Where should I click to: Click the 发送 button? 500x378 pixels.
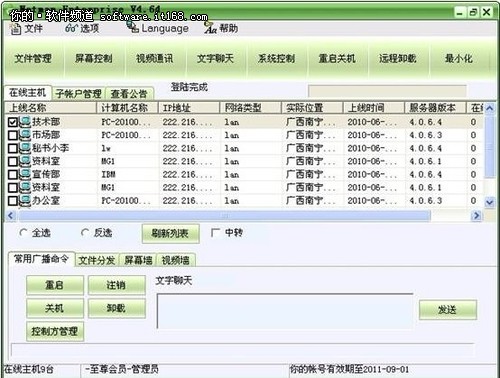pos(448,310)
